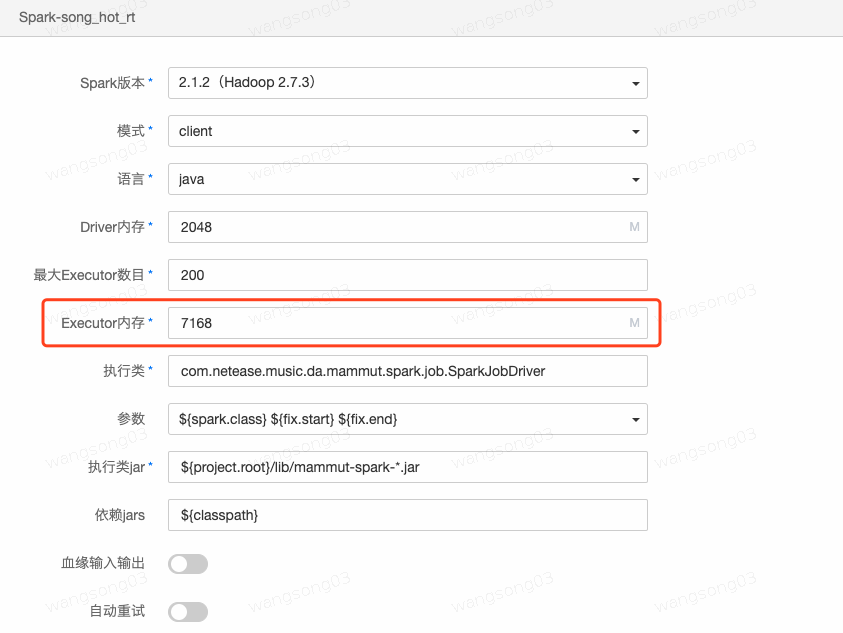Enable the 血缘输入输出 toggle

188,563
